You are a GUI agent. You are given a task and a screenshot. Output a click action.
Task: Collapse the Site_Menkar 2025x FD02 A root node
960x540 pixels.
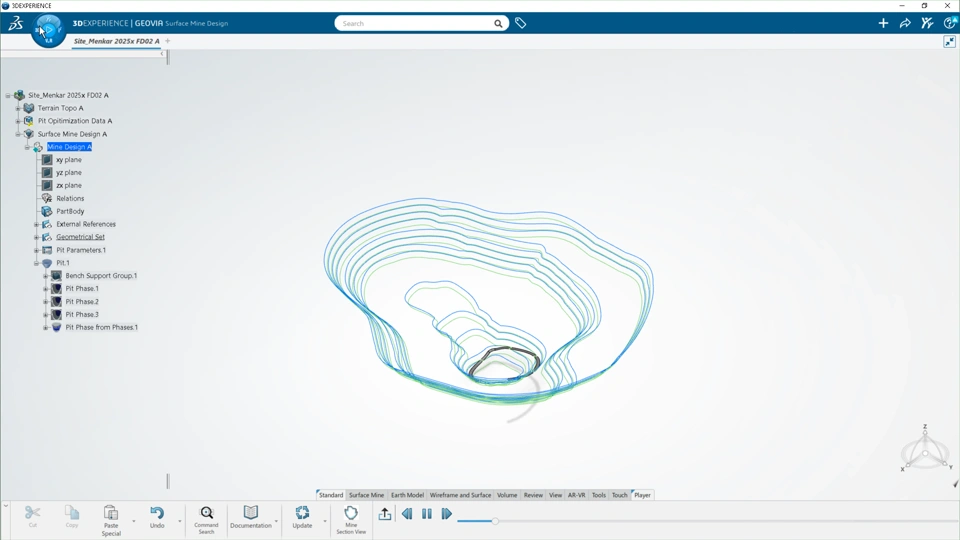pos(8,96)
